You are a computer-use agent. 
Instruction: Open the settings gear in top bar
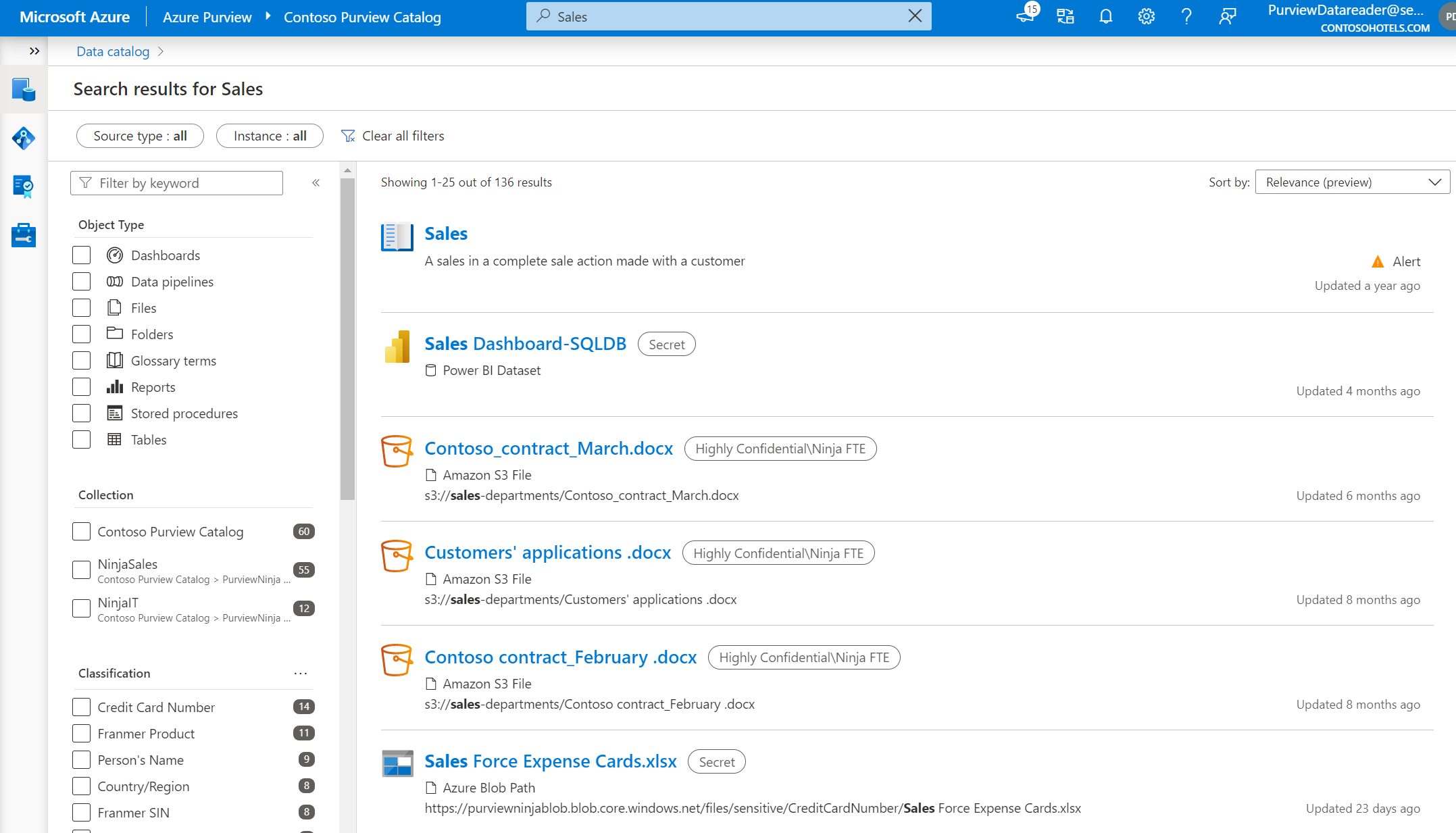(x=1146, y=17)
